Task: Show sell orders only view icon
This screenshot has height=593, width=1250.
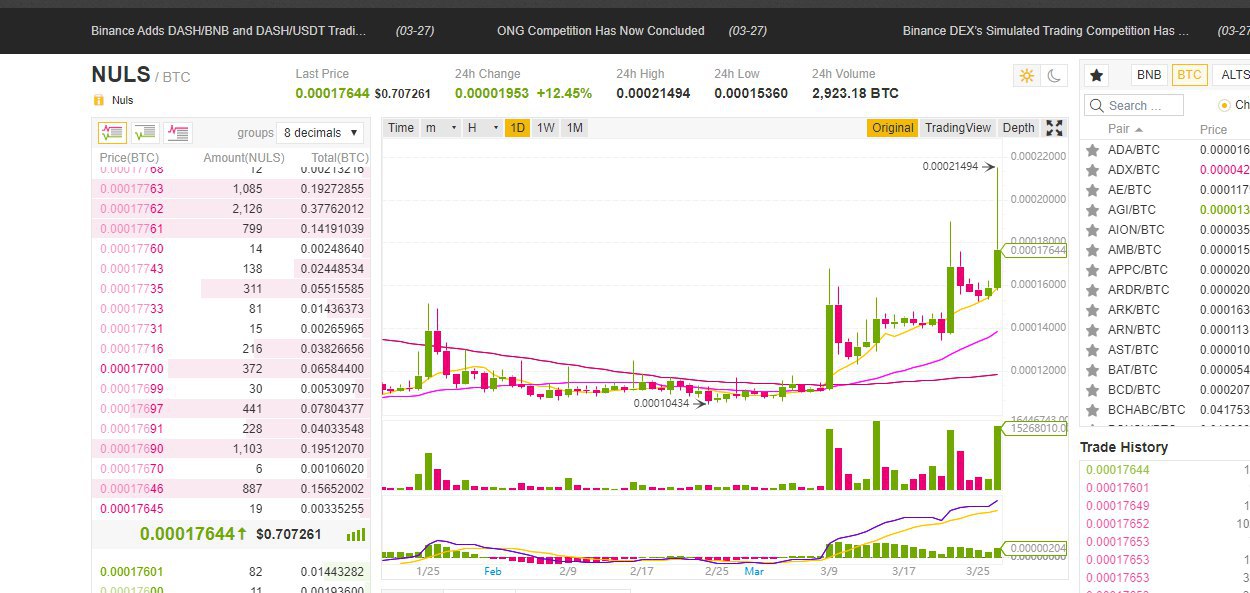Action: [178, 132]
